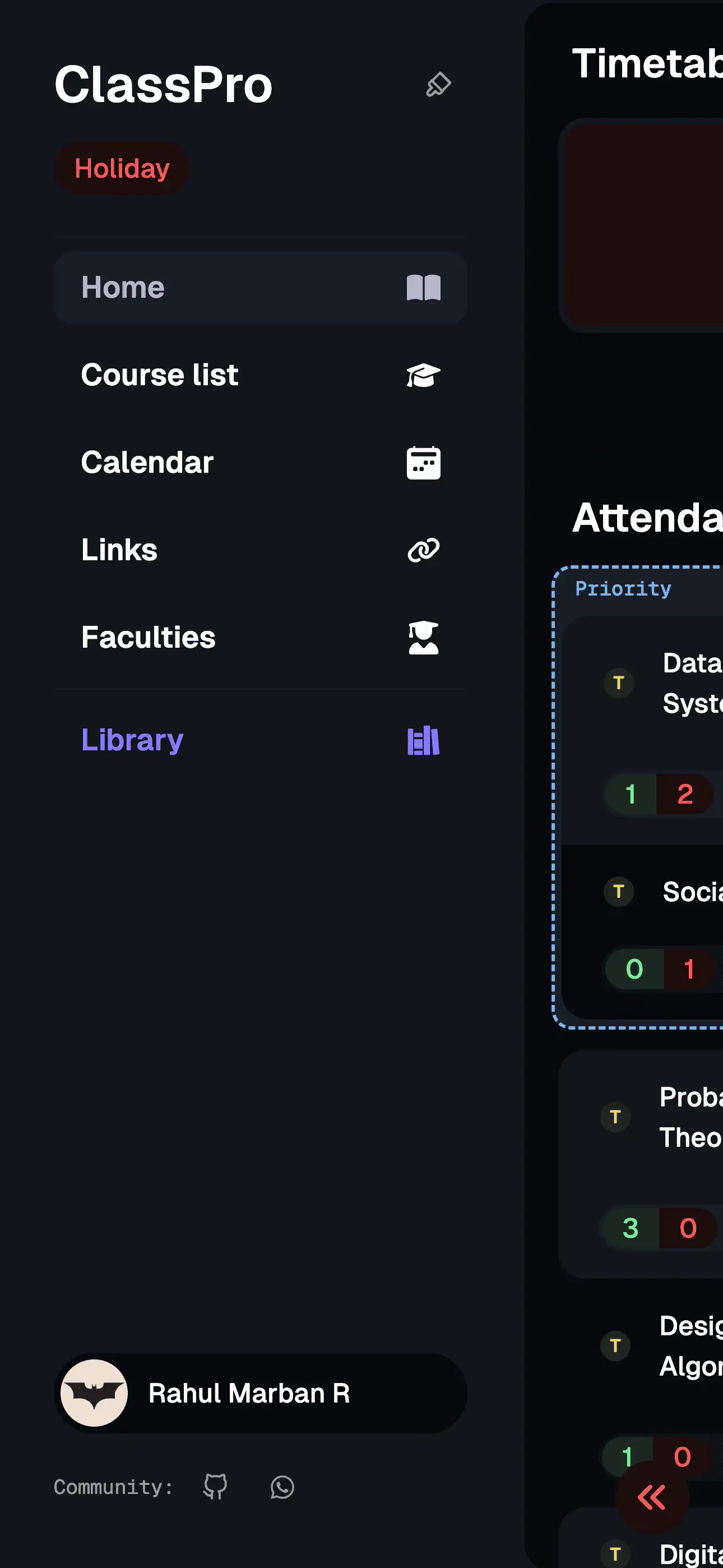
Task: Click the Holiday status badge
Action: (x=122, y=169)
